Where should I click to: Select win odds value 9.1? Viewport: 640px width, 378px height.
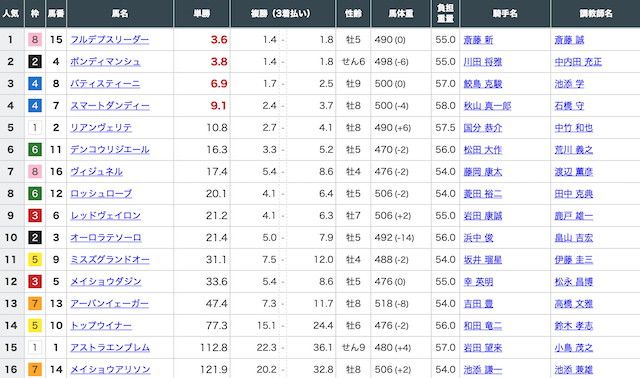[218, 106]
